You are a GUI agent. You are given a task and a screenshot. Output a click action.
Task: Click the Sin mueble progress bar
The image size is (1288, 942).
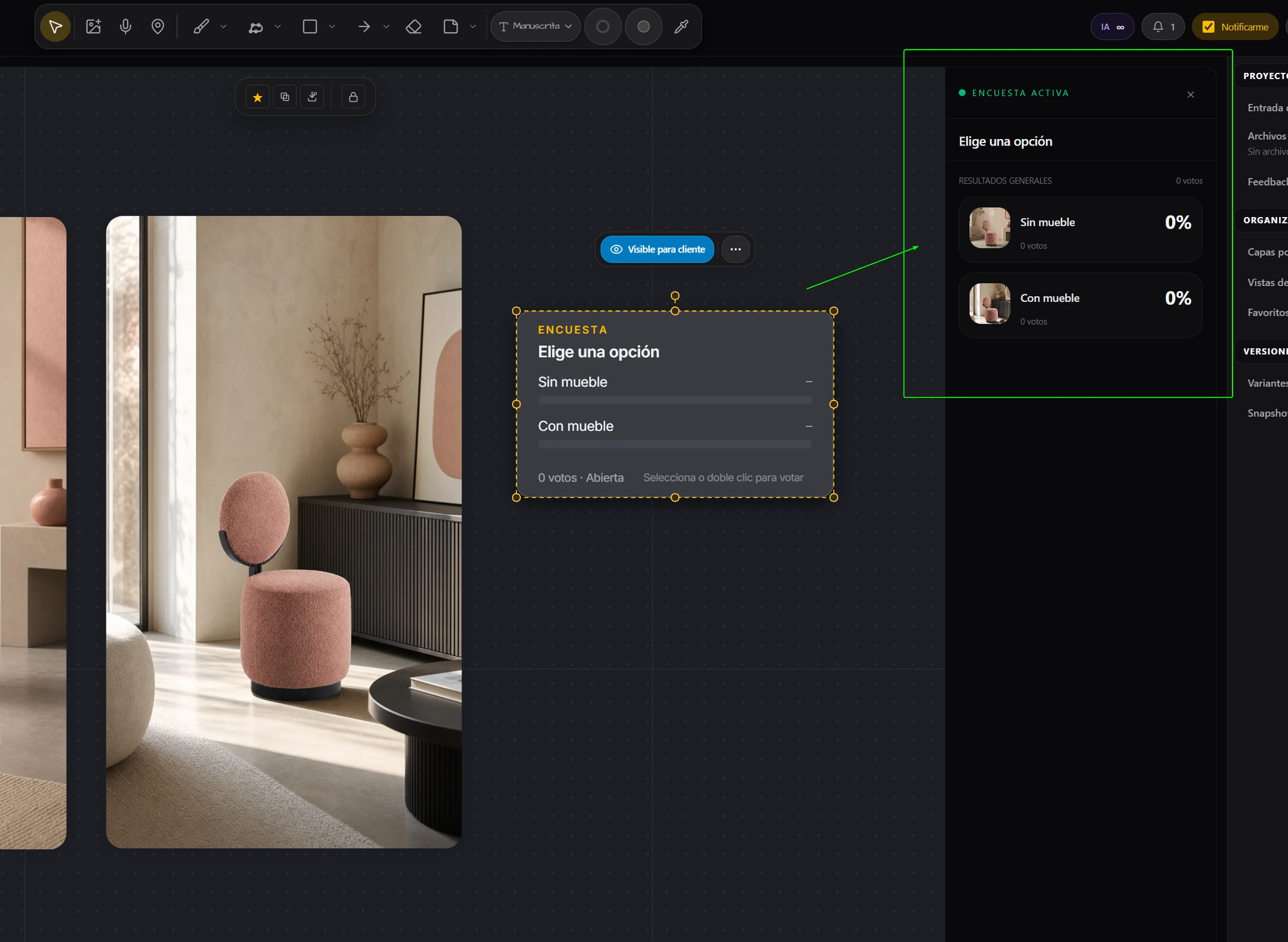pyautogui.click(x=675, y=400)
